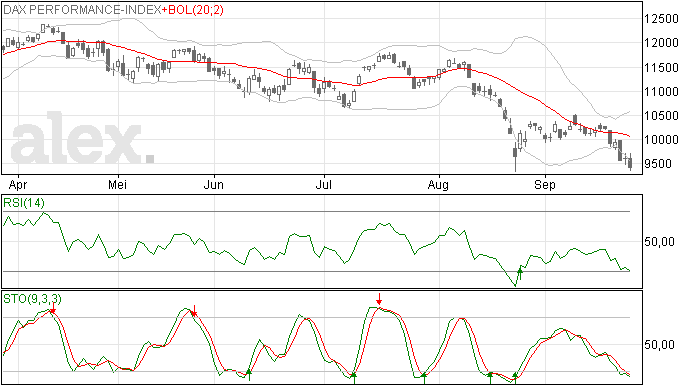Select the Mei month label
Viewport: 690px width, 387px height.
(117, 184)
